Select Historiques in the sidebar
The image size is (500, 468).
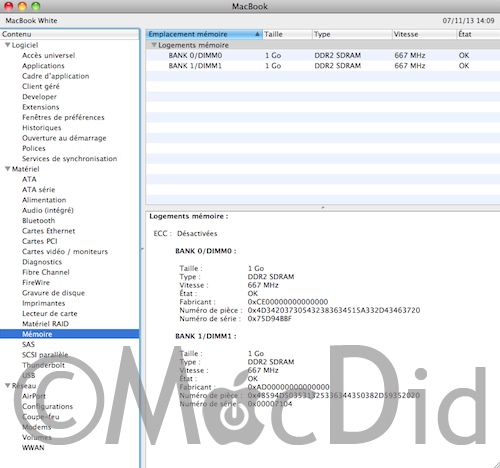coord(42,128)
